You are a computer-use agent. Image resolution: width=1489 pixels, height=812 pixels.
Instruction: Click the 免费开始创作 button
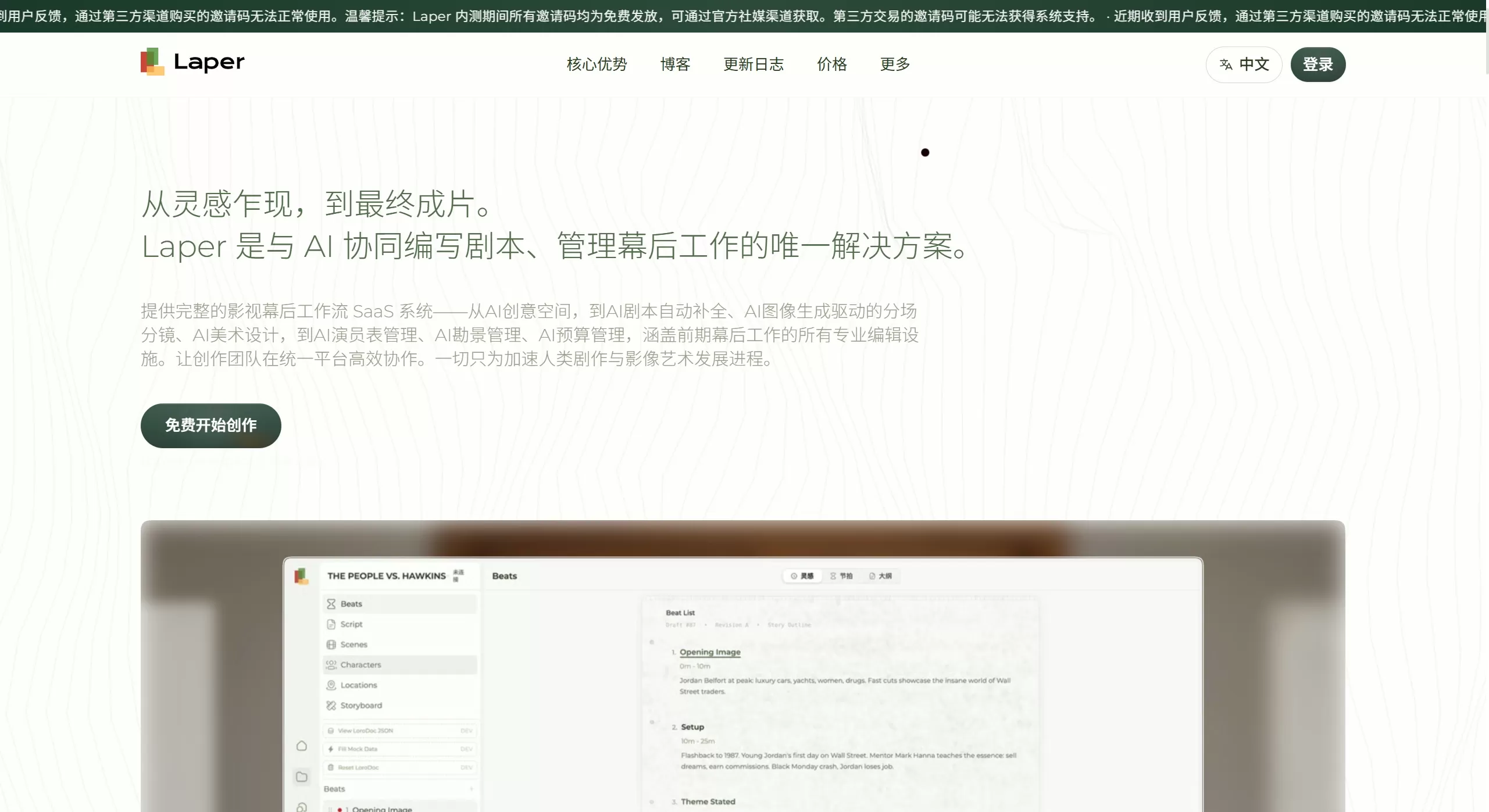tap(210, 425)
